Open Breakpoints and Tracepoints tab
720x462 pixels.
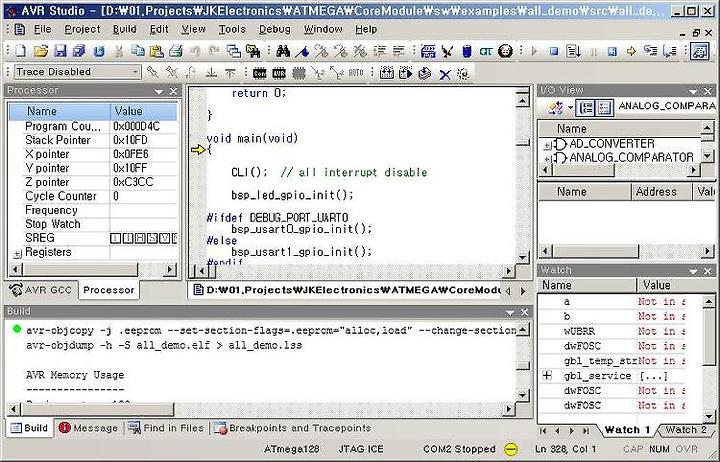[x=292, y=428]
